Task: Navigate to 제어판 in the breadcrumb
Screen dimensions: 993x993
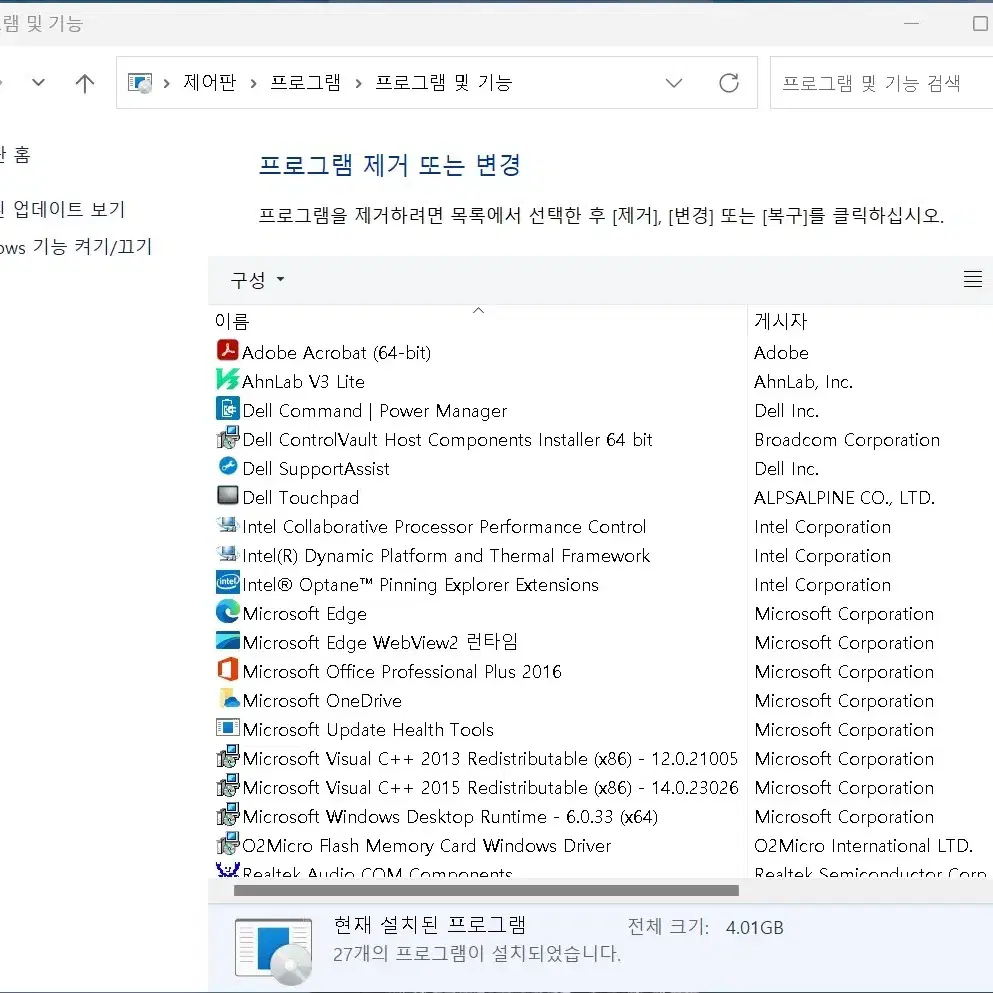Action: [x=210, y=82]
